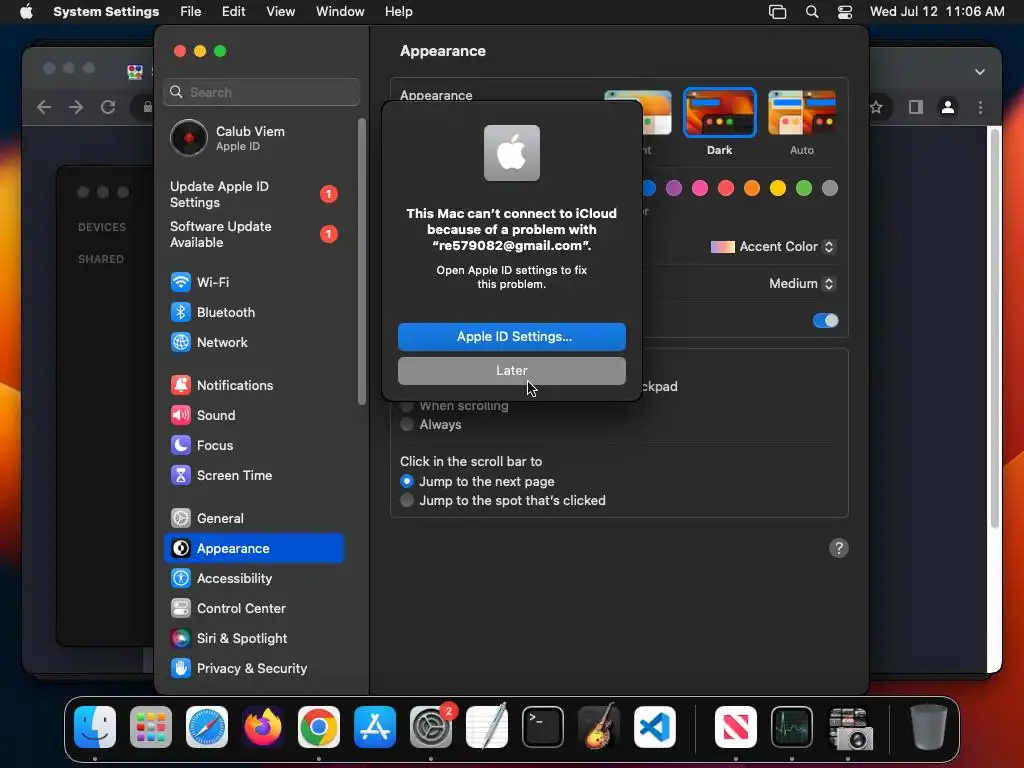Open Terminal from the Dock
The height and width of the screenshot is (768, 1024).
(x=543, y=727)
